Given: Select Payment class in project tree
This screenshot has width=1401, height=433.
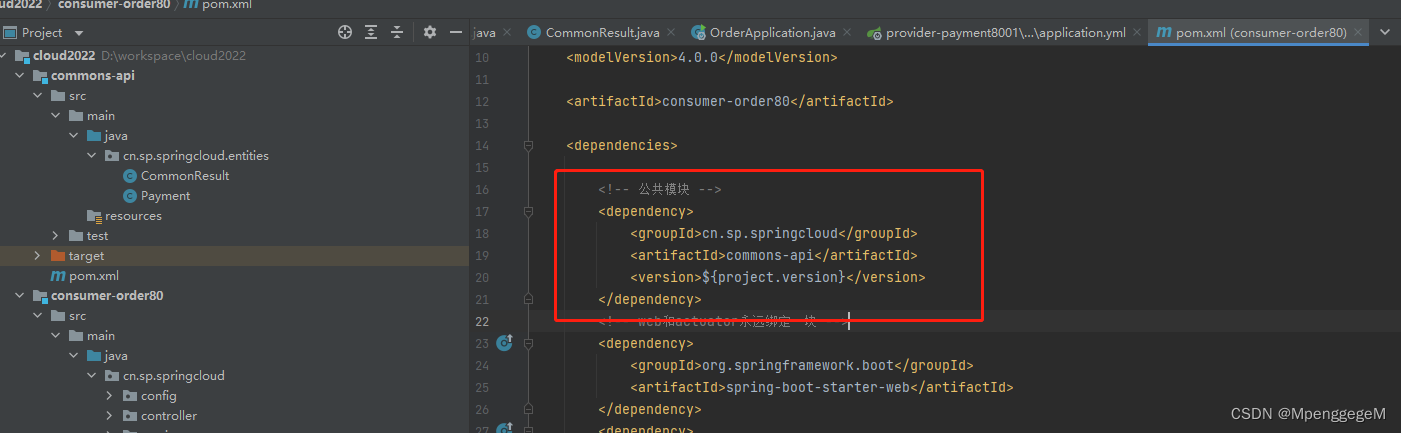Looking at the screenshot, I should coord(165,196).
